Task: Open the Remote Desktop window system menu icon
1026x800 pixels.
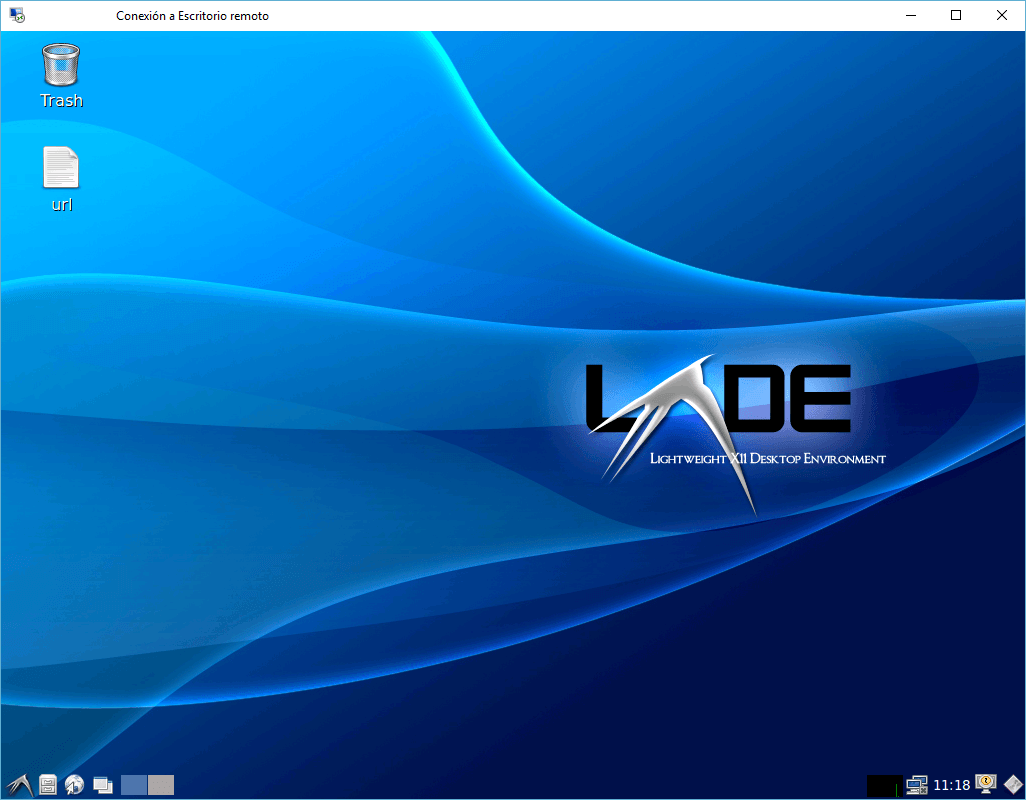Action: 17,15
